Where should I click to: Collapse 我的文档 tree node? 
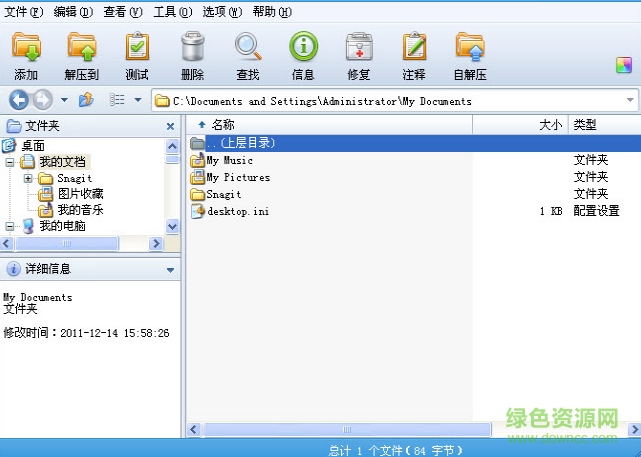coord(10,162)
